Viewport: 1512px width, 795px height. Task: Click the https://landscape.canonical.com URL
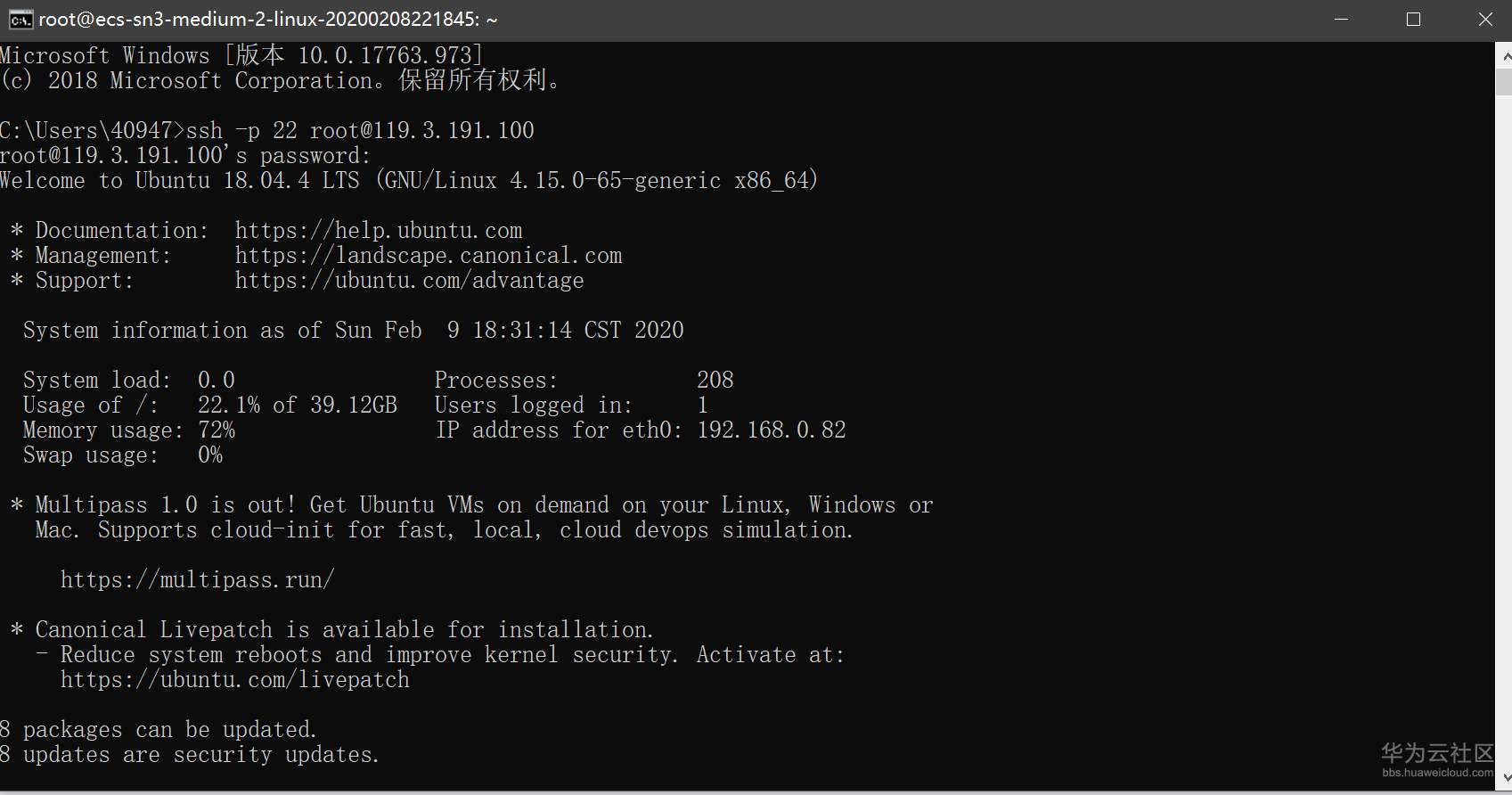coord(429,256)
